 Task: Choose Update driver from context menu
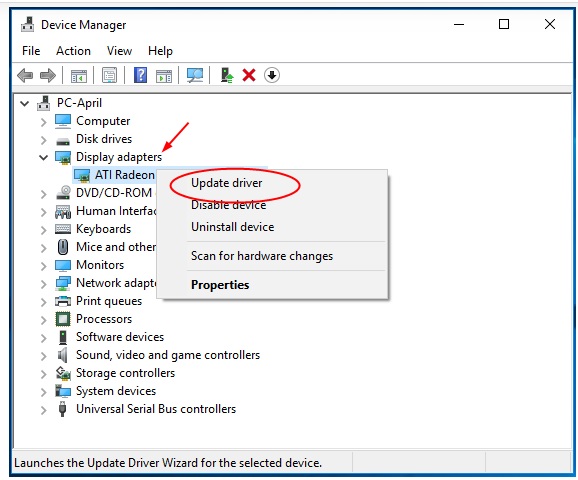click(x=227, y=183)
